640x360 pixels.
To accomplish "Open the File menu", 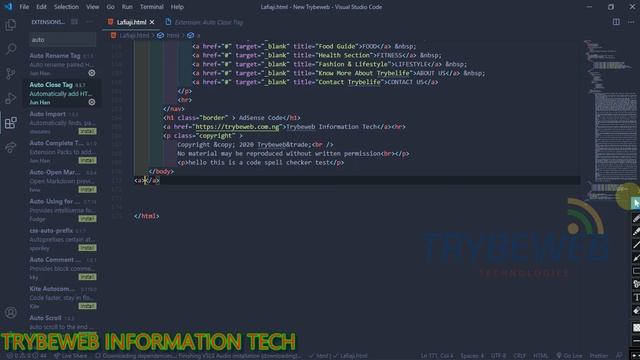I will click(24, 7).
